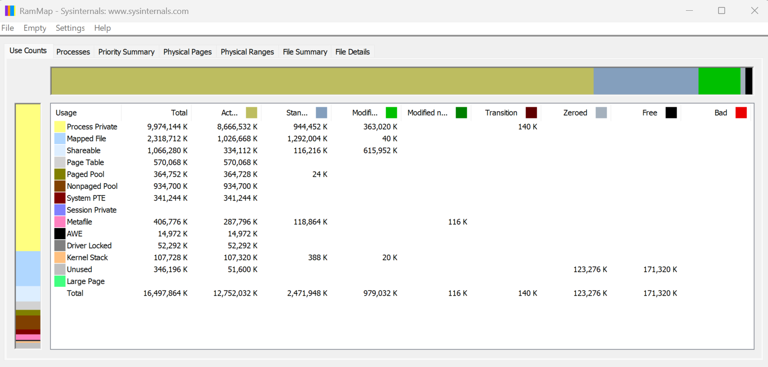Click the Nonpaged Pool brown swatch

pyautogui.click(x=60, y=186)
